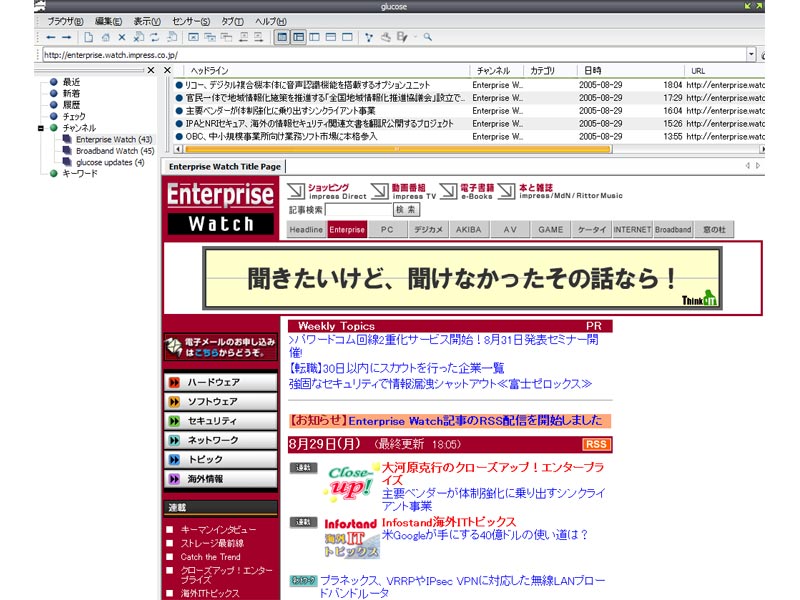Open the Broadband site tab

pos(673,230)
